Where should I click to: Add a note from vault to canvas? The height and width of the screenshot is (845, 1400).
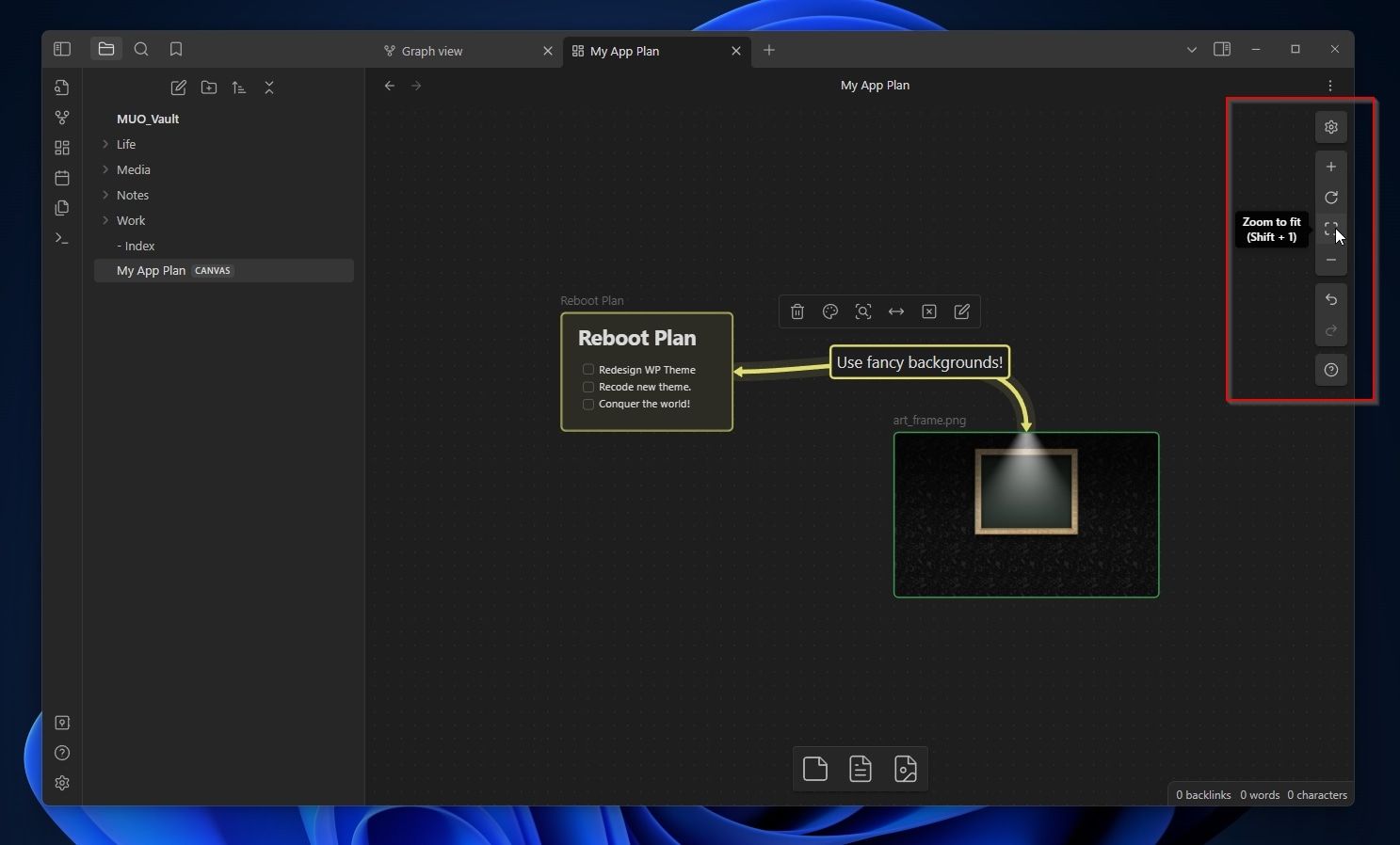pyautogui.click(x=861, y=769)
